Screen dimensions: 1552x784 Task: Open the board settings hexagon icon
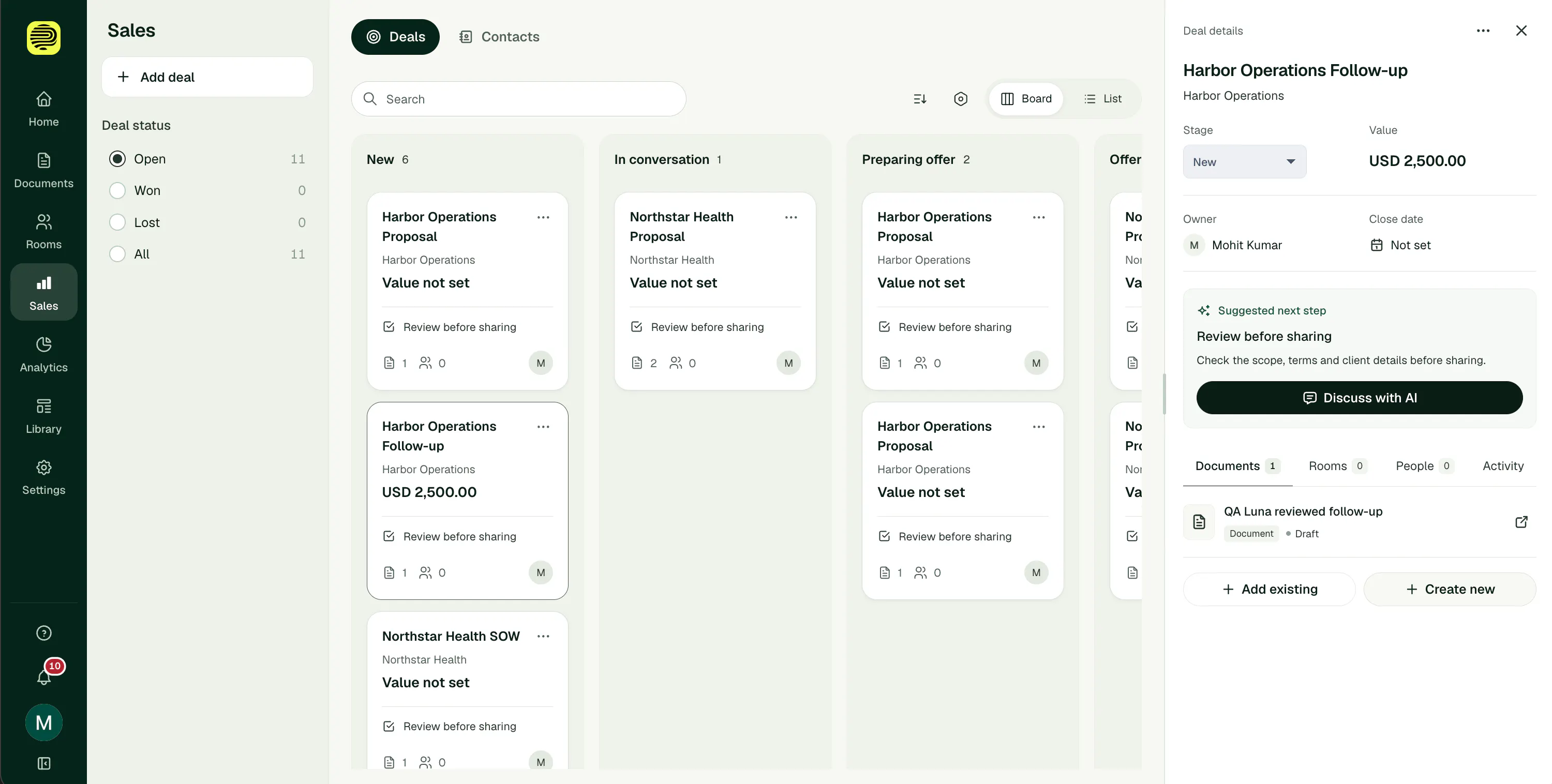coord(960,99)
